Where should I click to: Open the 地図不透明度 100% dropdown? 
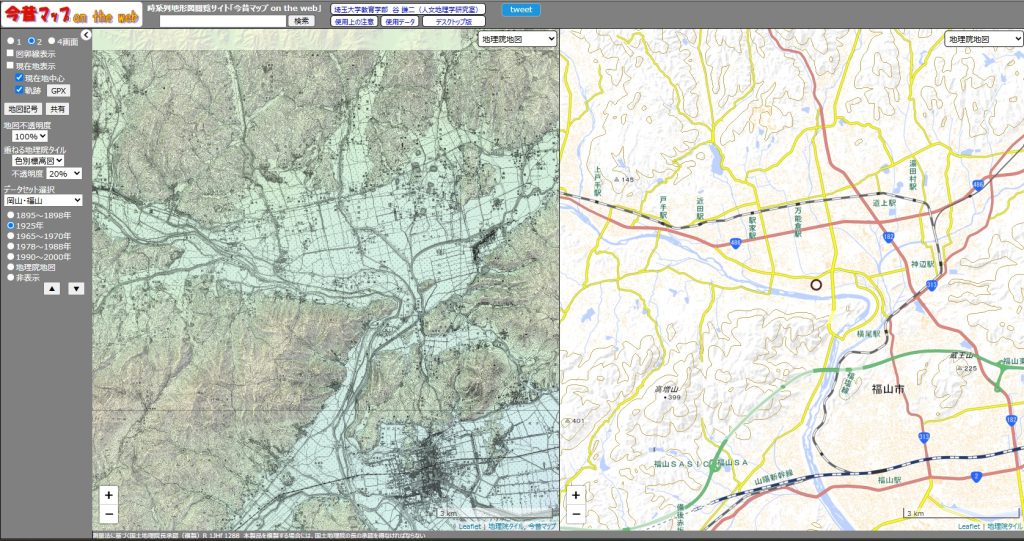click(30, 136)
